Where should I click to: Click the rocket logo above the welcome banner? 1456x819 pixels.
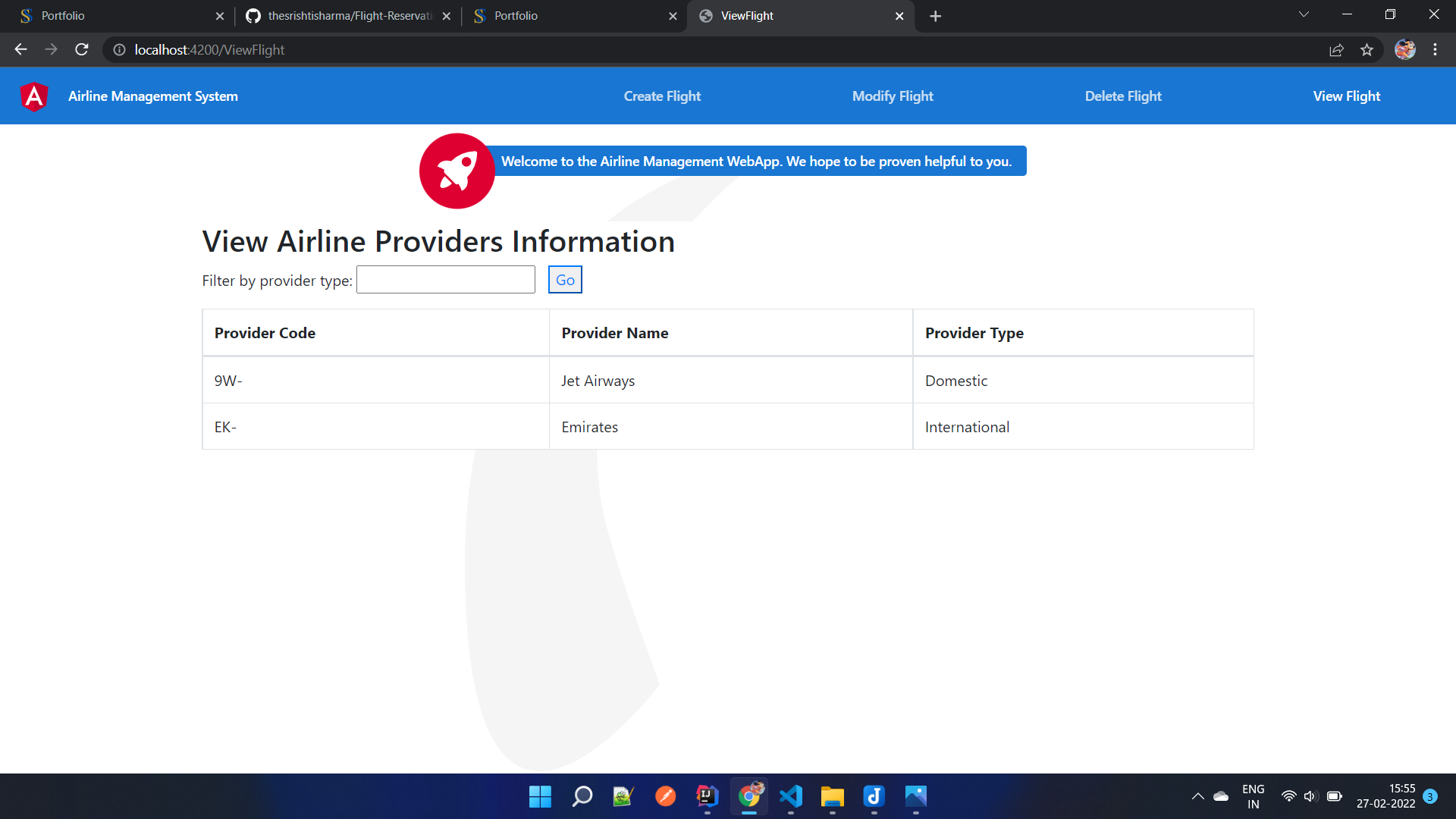[x=457, y=171]
